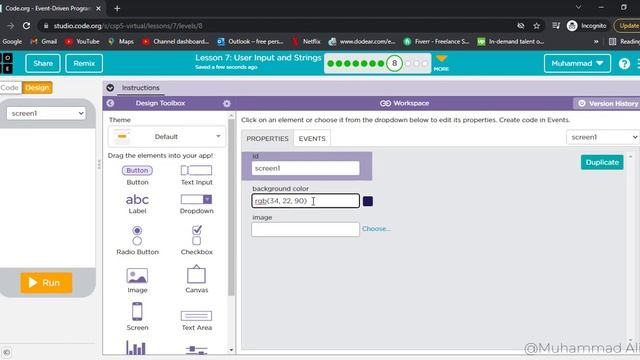Click the copyright icon at bottom left
The height and width of the screenshot is (360, 640).
7,352
